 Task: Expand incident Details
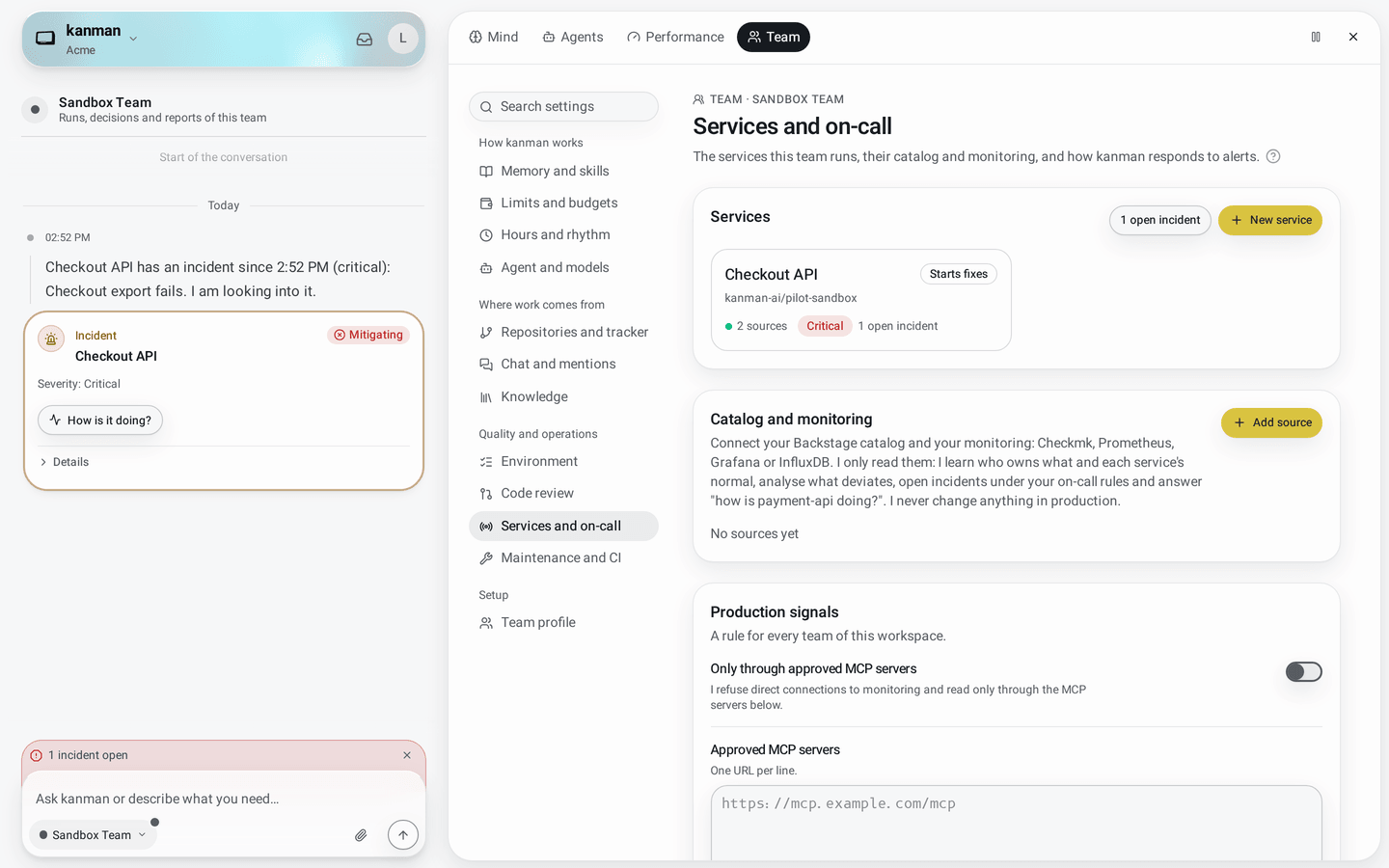(64, 462)
